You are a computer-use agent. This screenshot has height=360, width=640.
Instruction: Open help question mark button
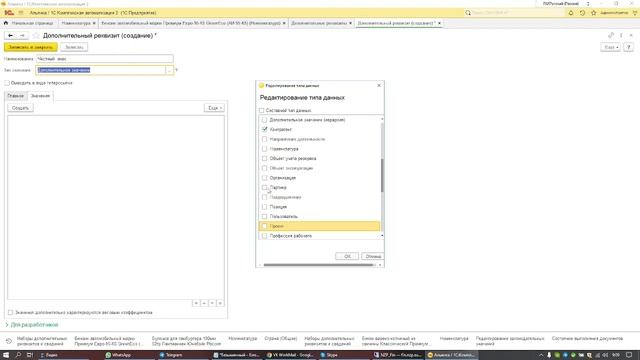pos(629,47)
